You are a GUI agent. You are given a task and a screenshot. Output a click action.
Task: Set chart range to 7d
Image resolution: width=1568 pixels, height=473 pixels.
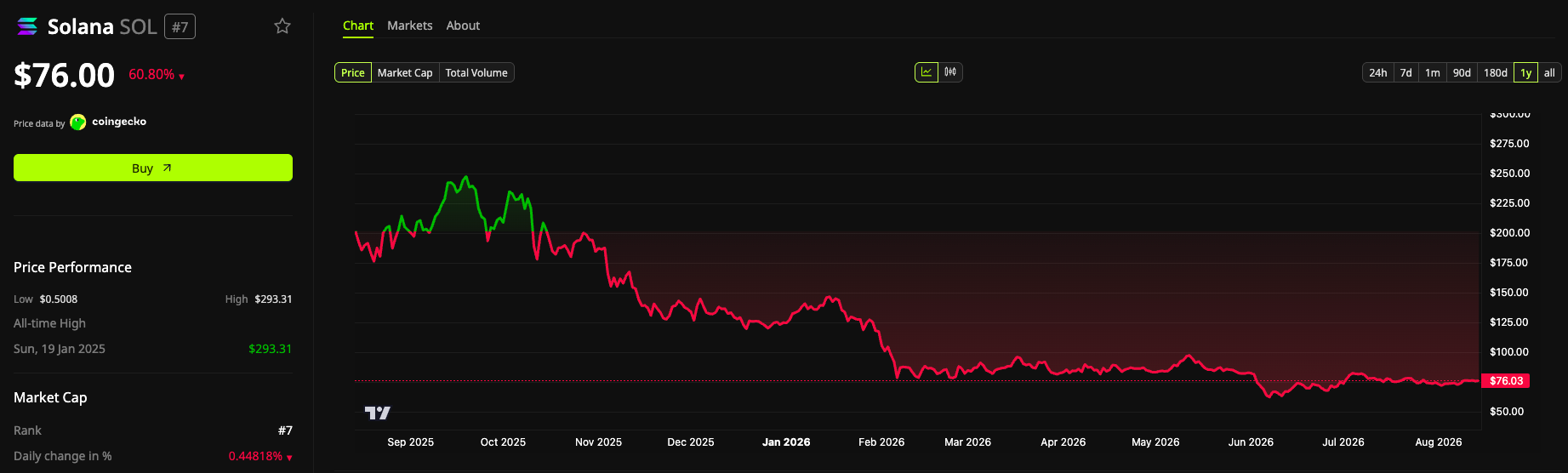[x=1406, y=72]
